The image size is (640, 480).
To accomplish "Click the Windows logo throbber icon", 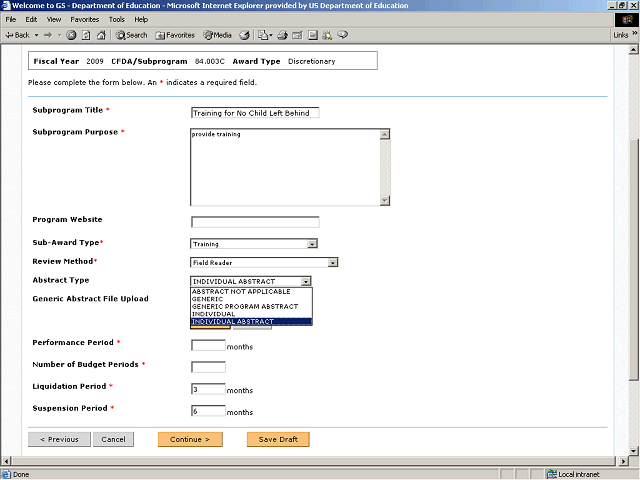I will [627, 20].
